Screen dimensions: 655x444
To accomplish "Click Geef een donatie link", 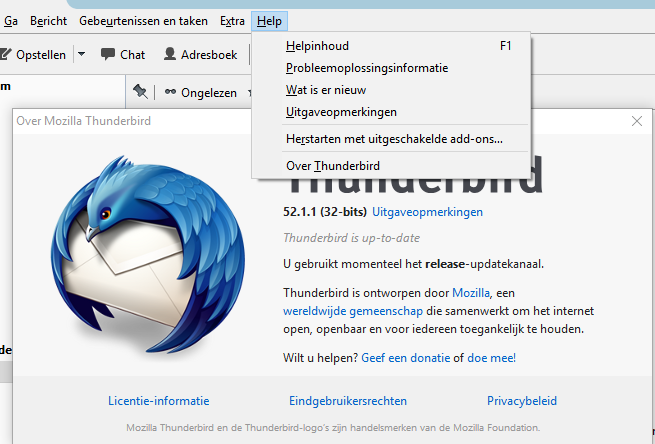I will coord(406,358).
